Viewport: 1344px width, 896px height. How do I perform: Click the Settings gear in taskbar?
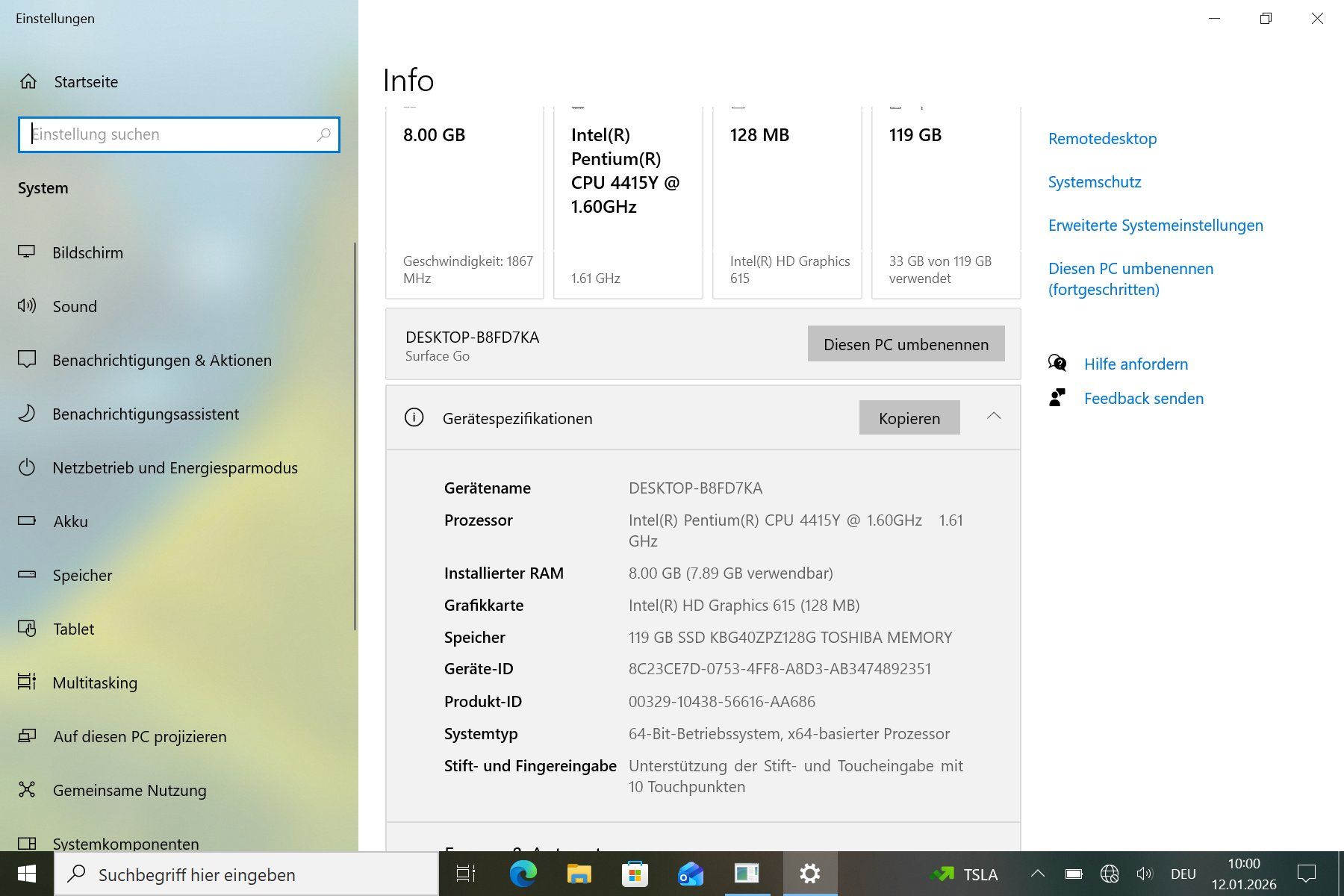(x=810, y=874)
